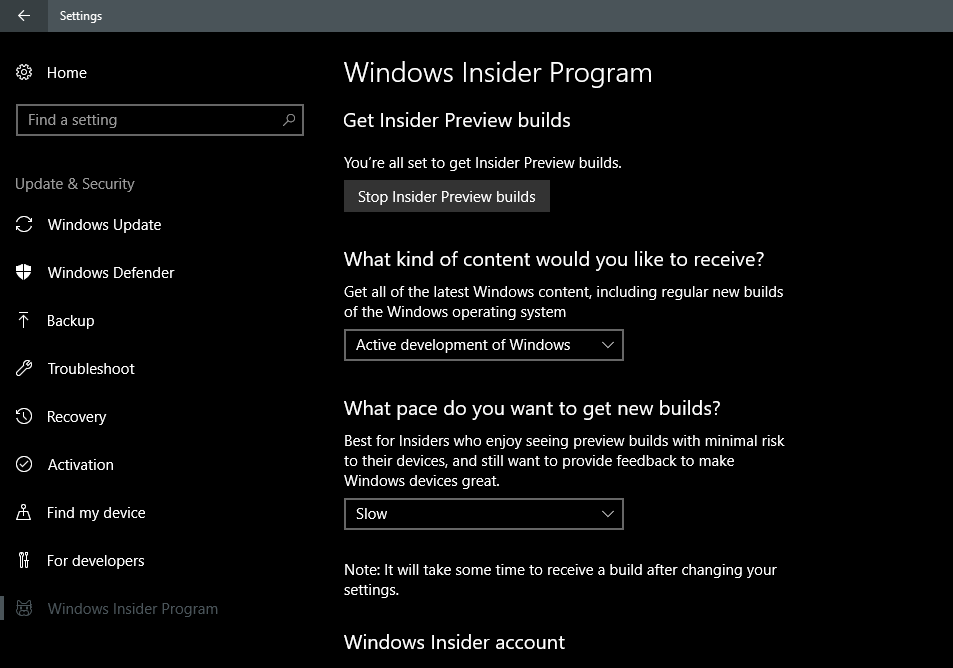This screenshot has width=953, height=668.
Task: Click the Get Insider Preview builds heading
Action: [457, 120]
